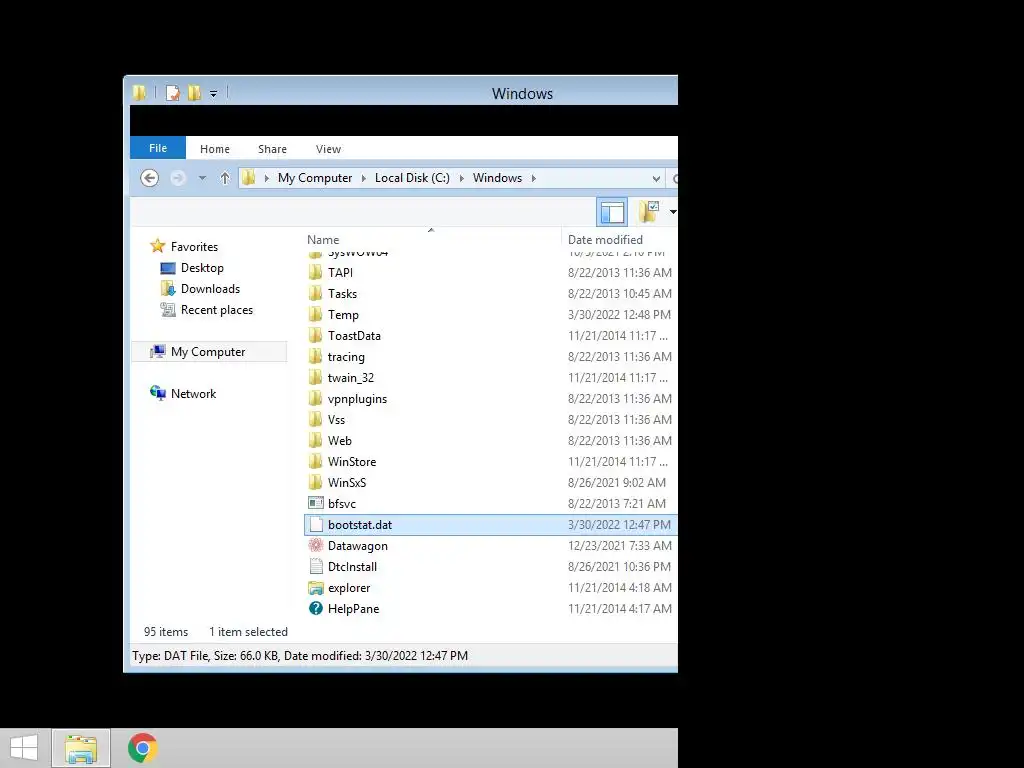Expand address bar history dropdown
1024x768 pixels.
click(656, 178)
